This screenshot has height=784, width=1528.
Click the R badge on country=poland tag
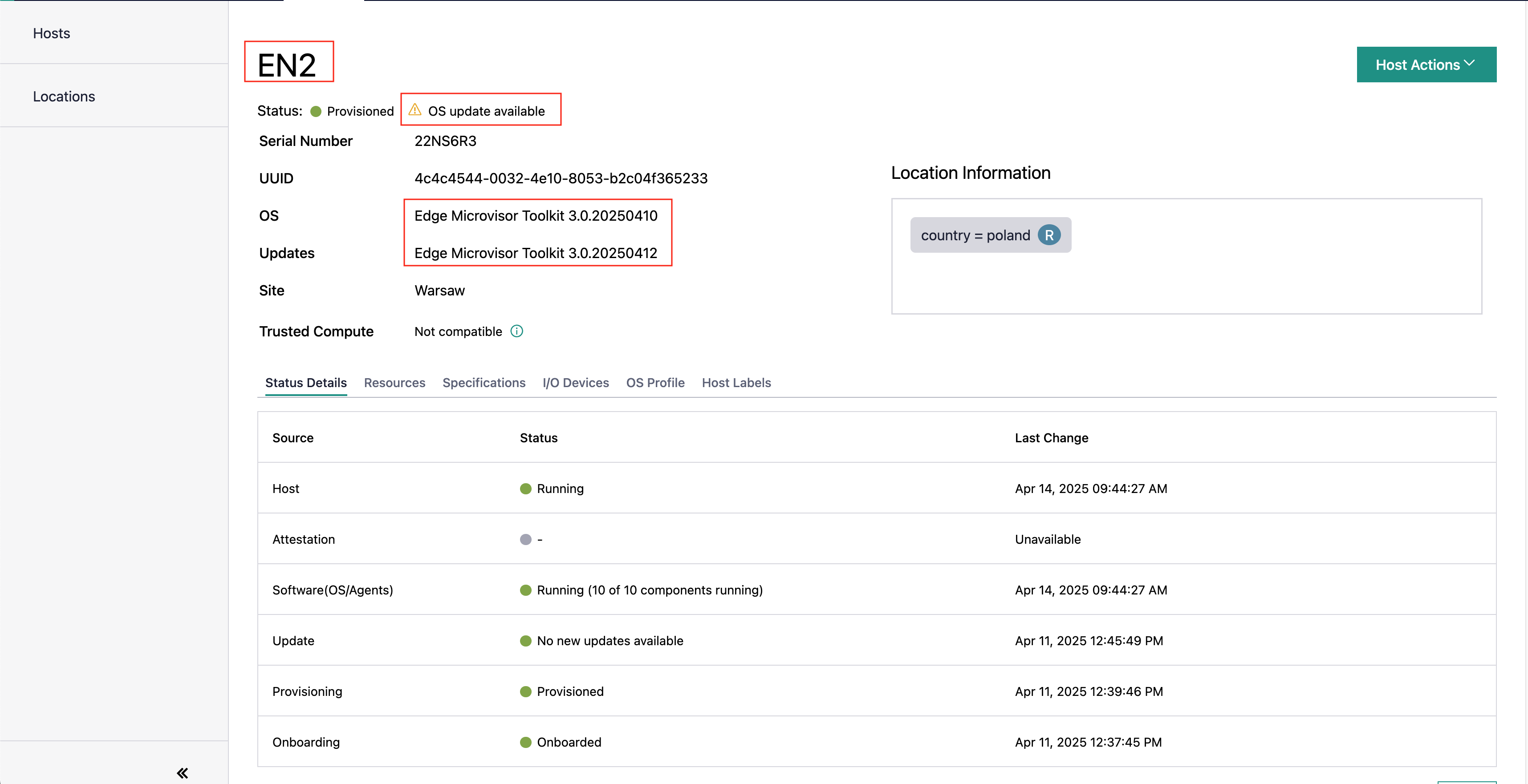(1049, 234)
